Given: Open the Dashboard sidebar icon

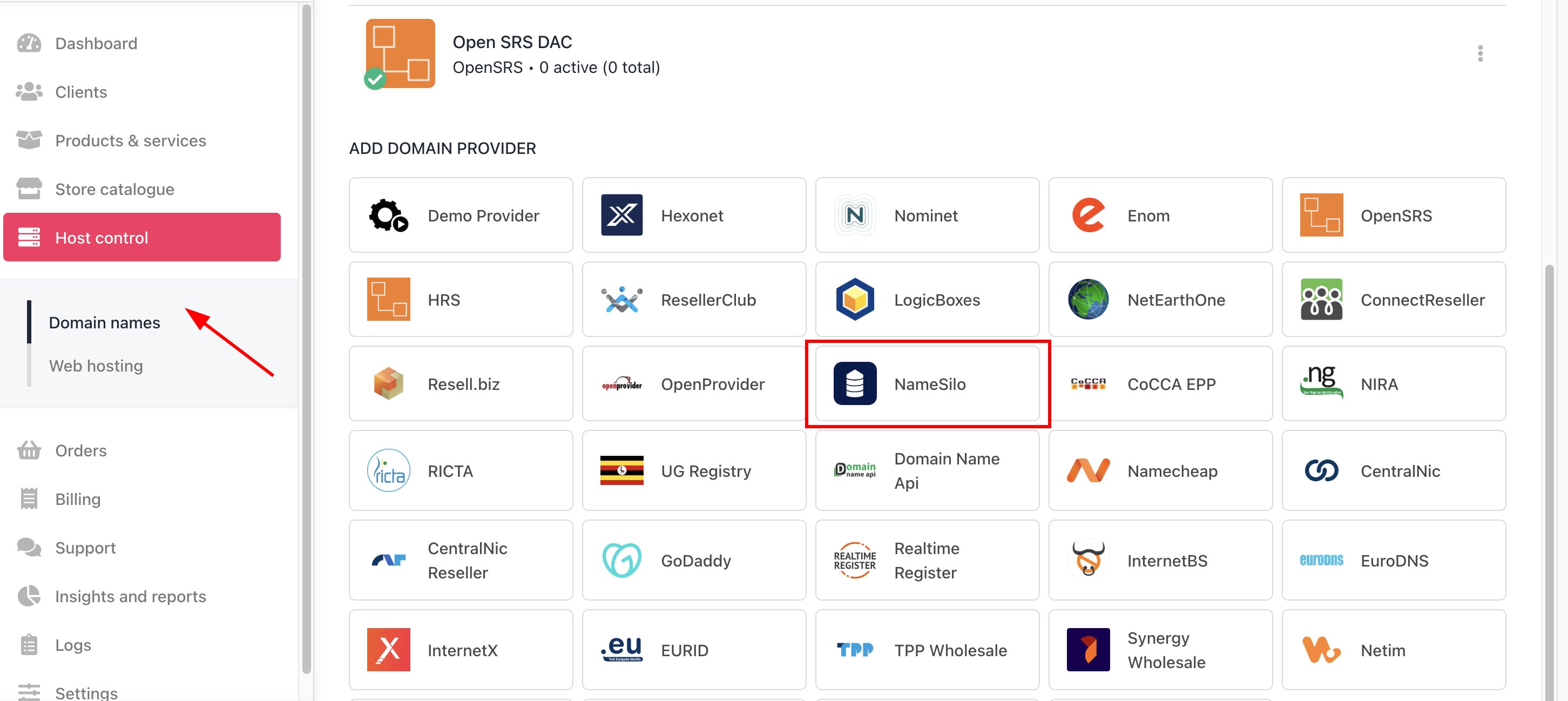Looking at the screenshot, I should [x=29, y=43].
